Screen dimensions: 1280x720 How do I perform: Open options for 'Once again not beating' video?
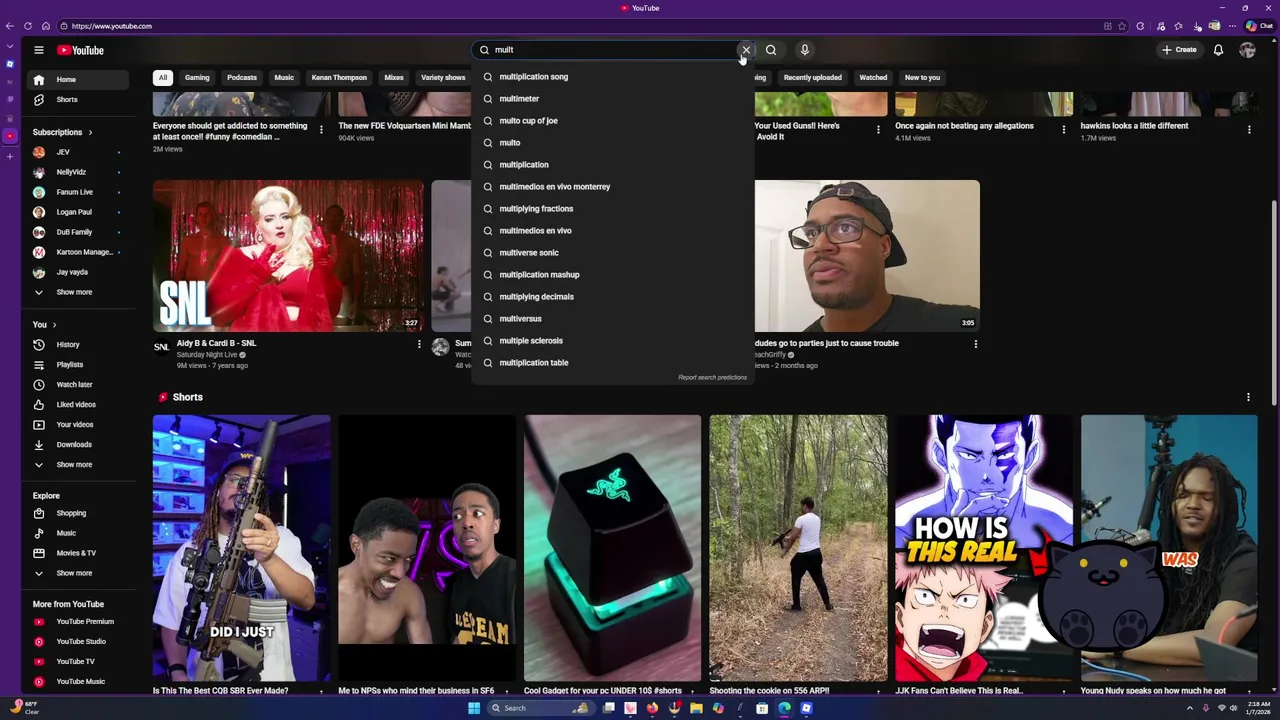click(1063, 129)
